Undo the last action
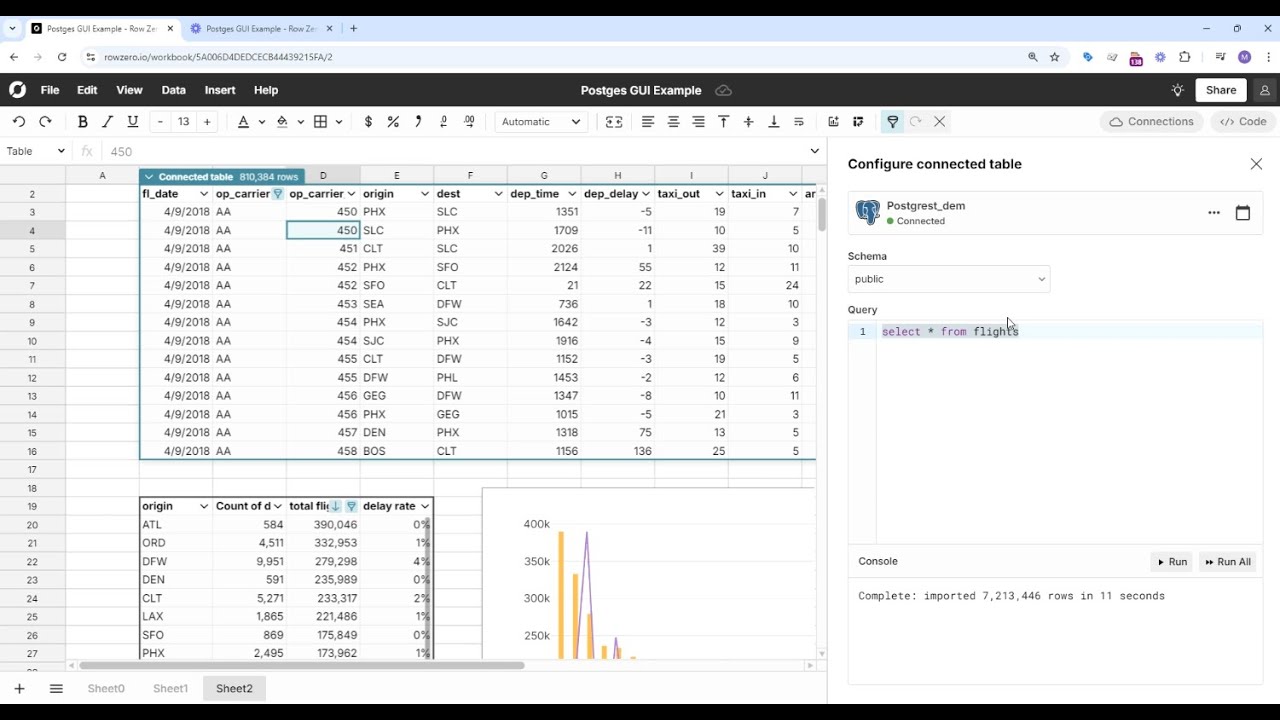Viewport: 1280px width, 720px height. (19, 122)
